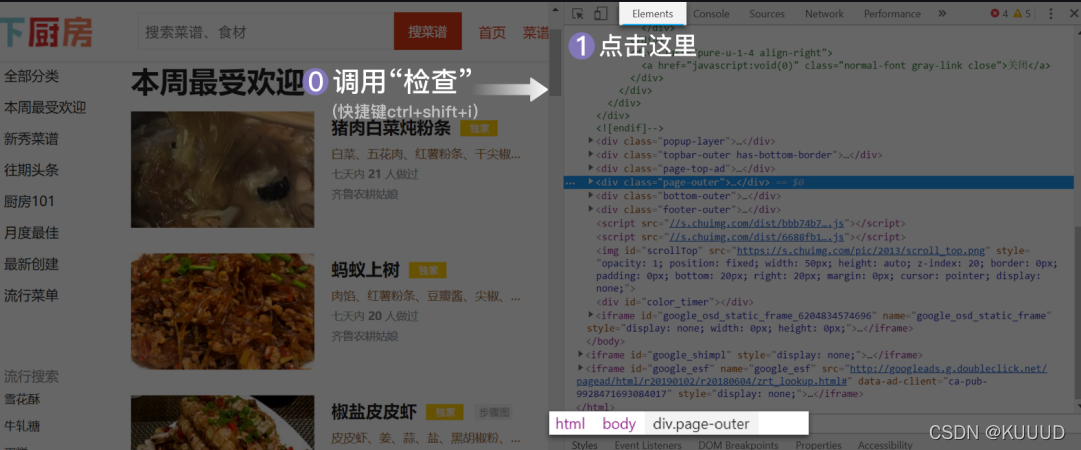The image size is (1081, 450).
Task: Expand the topbar-outer div node
Action: [591, 154]
